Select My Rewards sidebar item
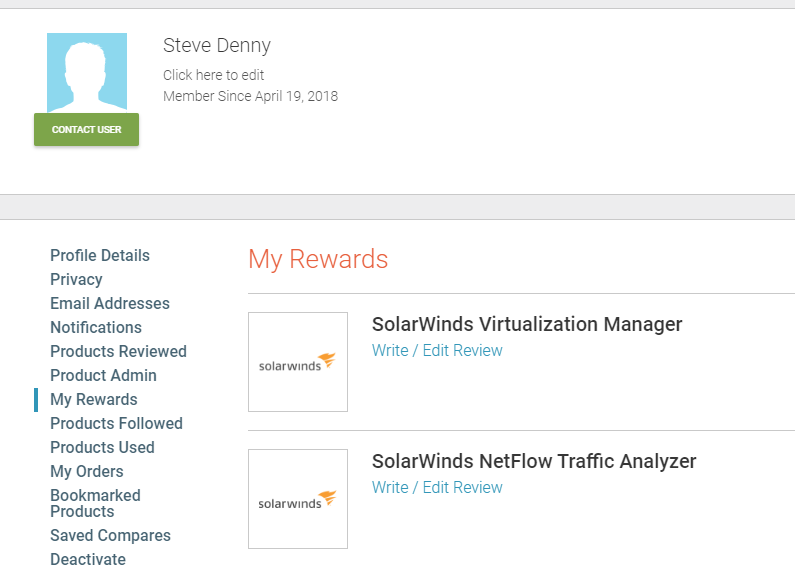The height and width of the screenshot is (570, 795). click(x=94, y=400)
